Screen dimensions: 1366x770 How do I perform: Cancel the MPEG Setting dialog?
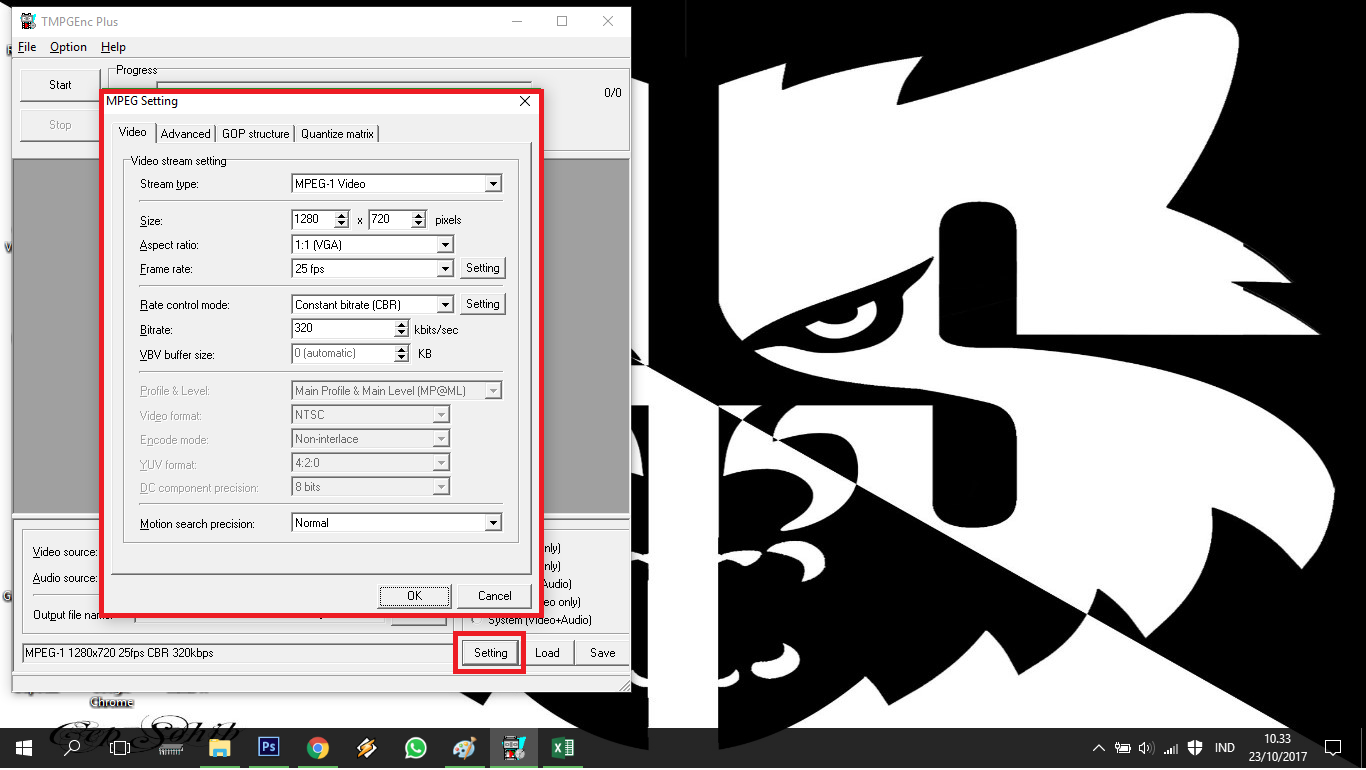[494, 596]
